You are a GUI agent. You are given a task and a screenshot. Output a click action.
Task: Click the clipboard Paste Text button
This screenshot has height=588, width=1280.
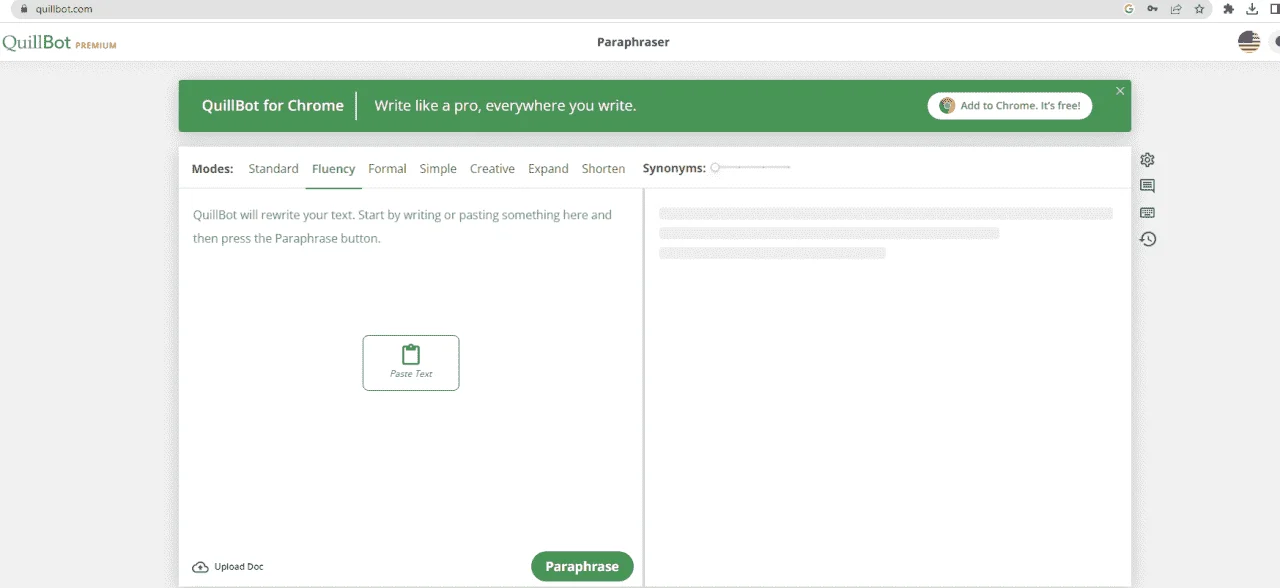coord(411,363)
